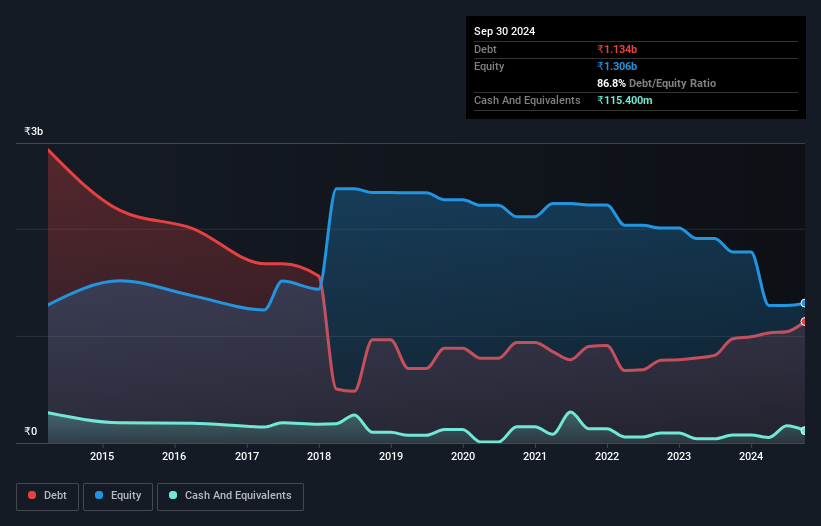This screenshot has height=526, width=821.
Task: Click the 2016 x-axis label
Action: pyautogui.click(x=174, y=456)
